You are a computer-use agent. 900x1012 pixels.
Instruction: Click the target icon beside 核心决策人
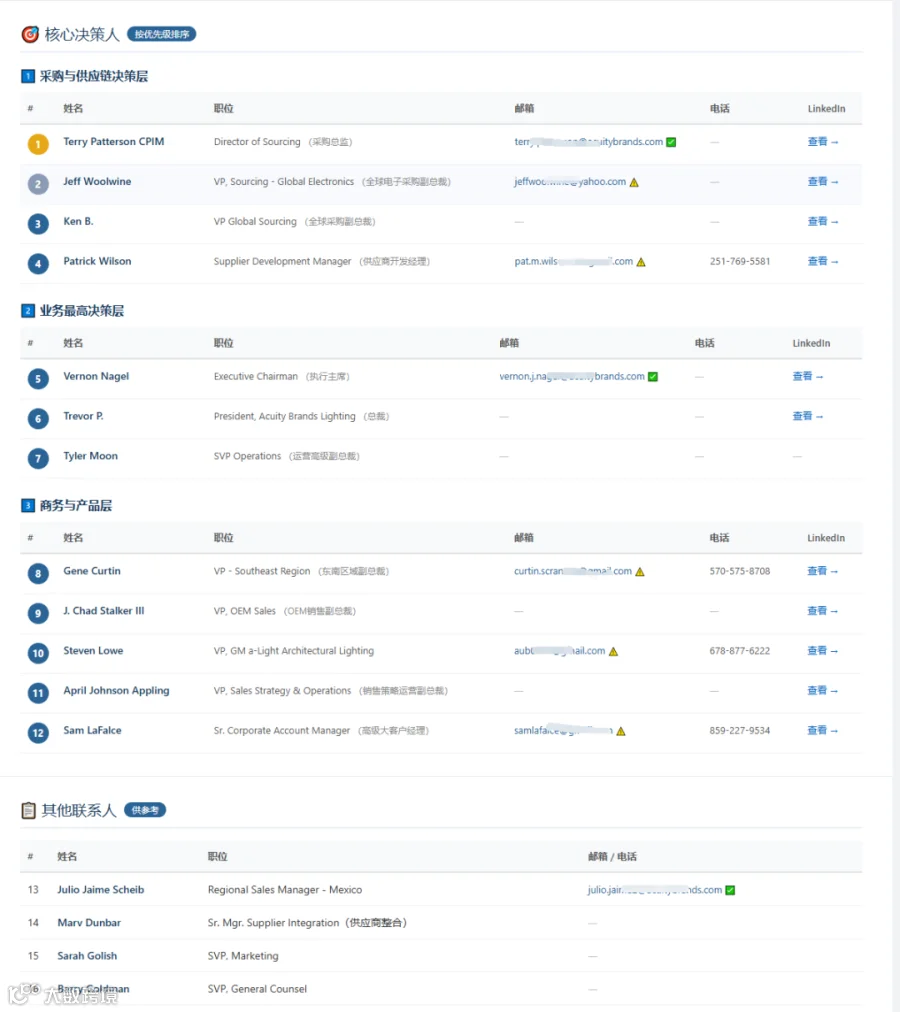pyautogui.click(x=30, y=34)
